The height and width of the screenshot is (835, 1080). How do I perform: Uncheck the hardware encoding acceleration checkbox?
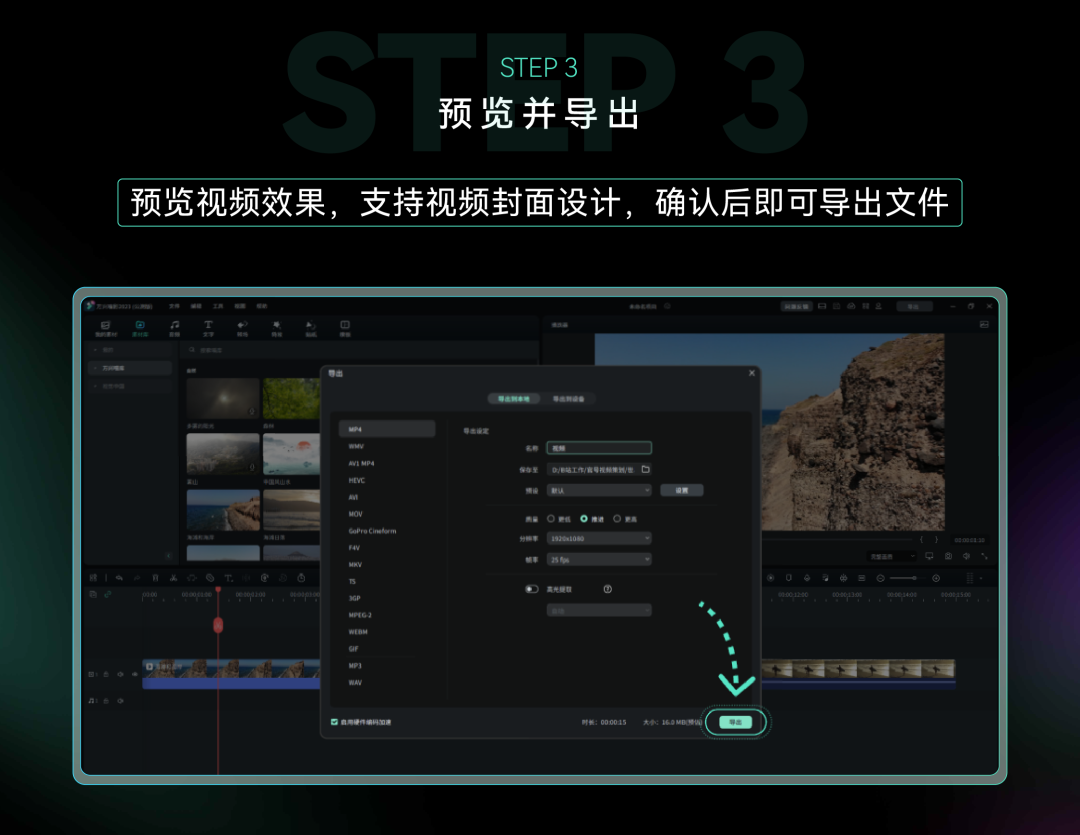[x=335, y=722]
